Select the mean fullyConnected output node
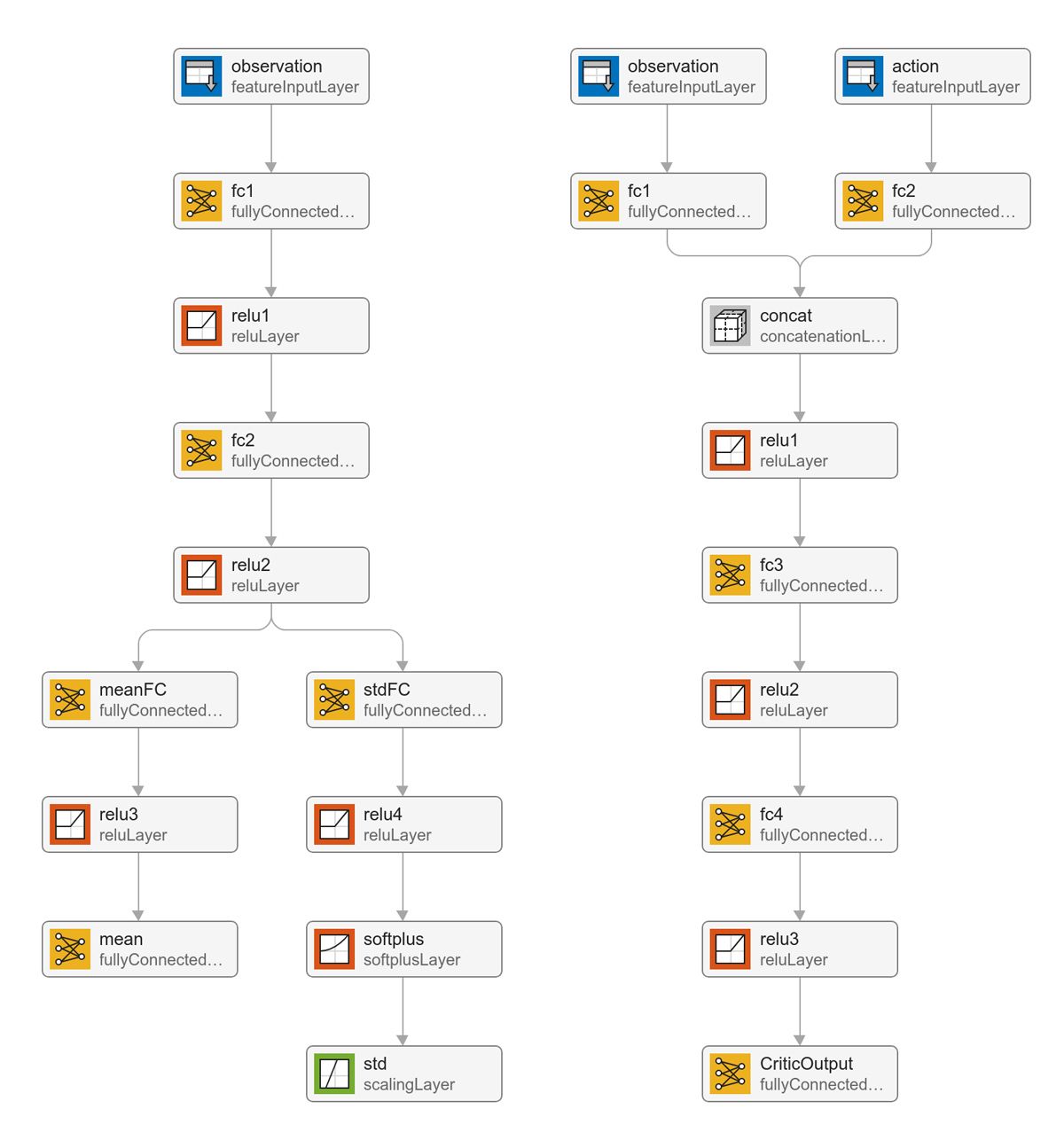The height and width of the screenshot is (1148, 1064). pyautogui.click(x=139, y=949)
